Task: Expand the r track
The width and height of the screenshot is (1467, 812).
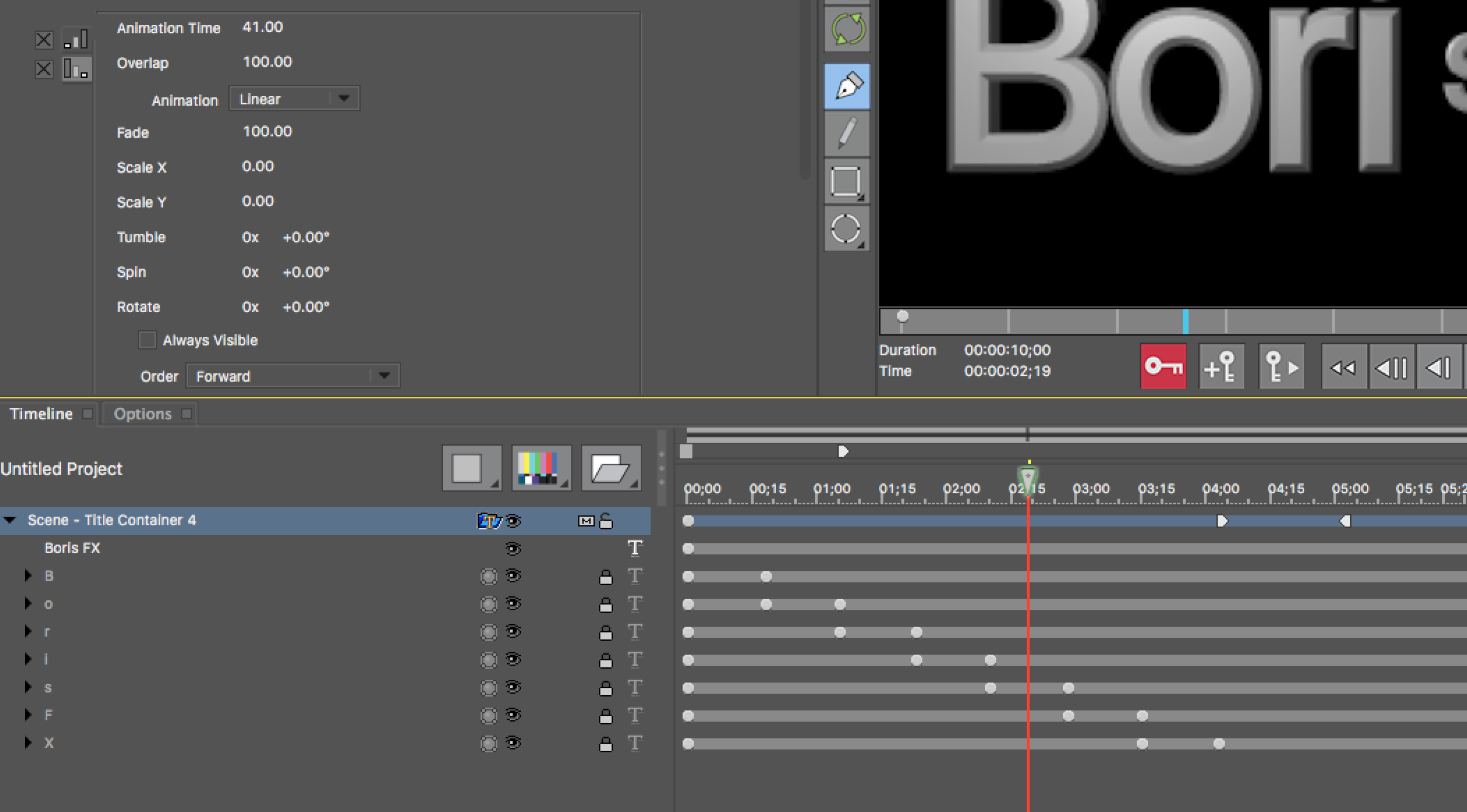Action: (x=27, y=631)
